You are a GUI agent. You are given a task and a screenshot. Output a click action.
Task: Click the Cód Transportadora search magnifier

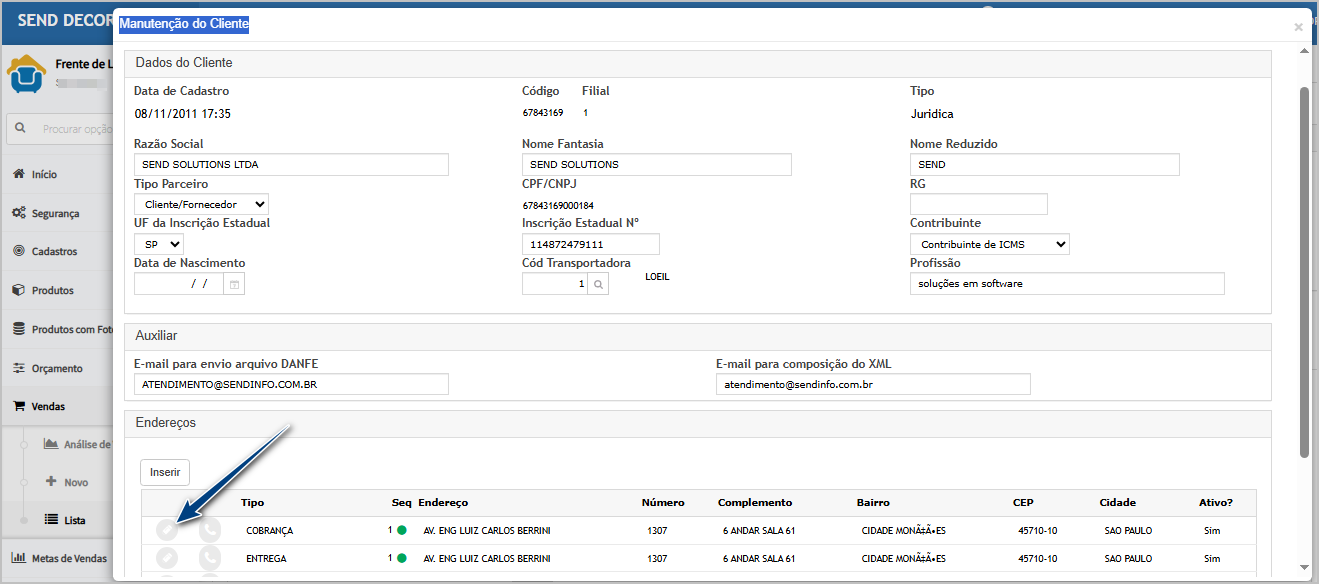(x=597, y=284)
